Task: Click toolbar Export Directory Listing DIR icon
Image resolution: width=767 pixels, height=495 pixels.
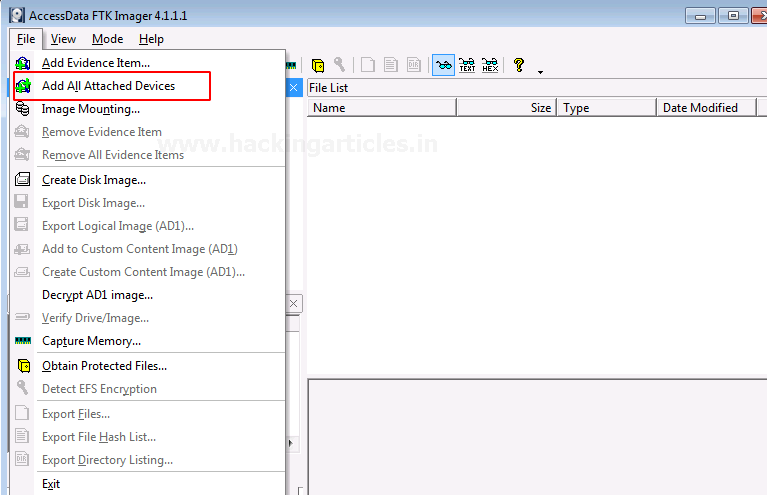Action: pyautogui.click(x=414, y=65)
